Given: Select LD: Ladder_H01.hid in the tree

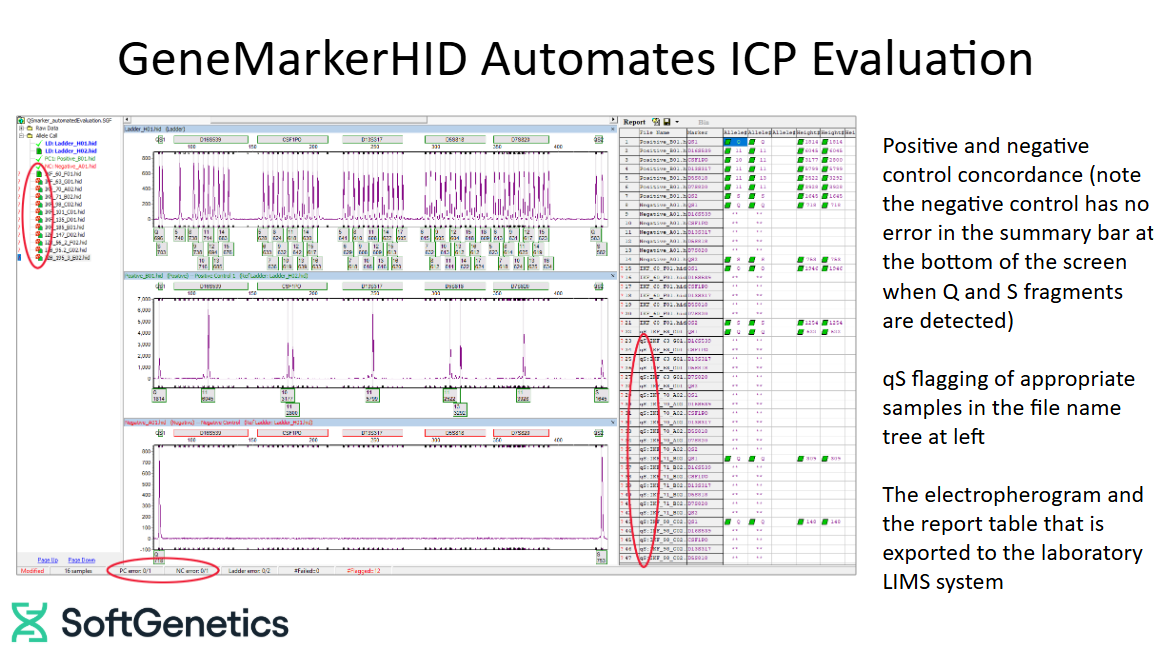Looking at the screenshot, I should coord(71,143).
